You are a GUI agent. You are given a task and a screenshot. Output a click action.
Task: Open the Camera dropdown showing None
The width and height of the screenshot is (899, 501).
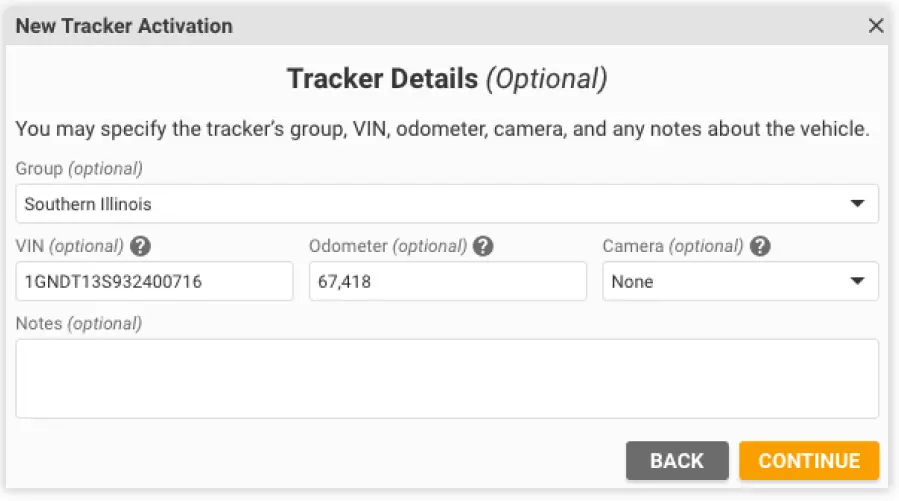tap(740, 282)
